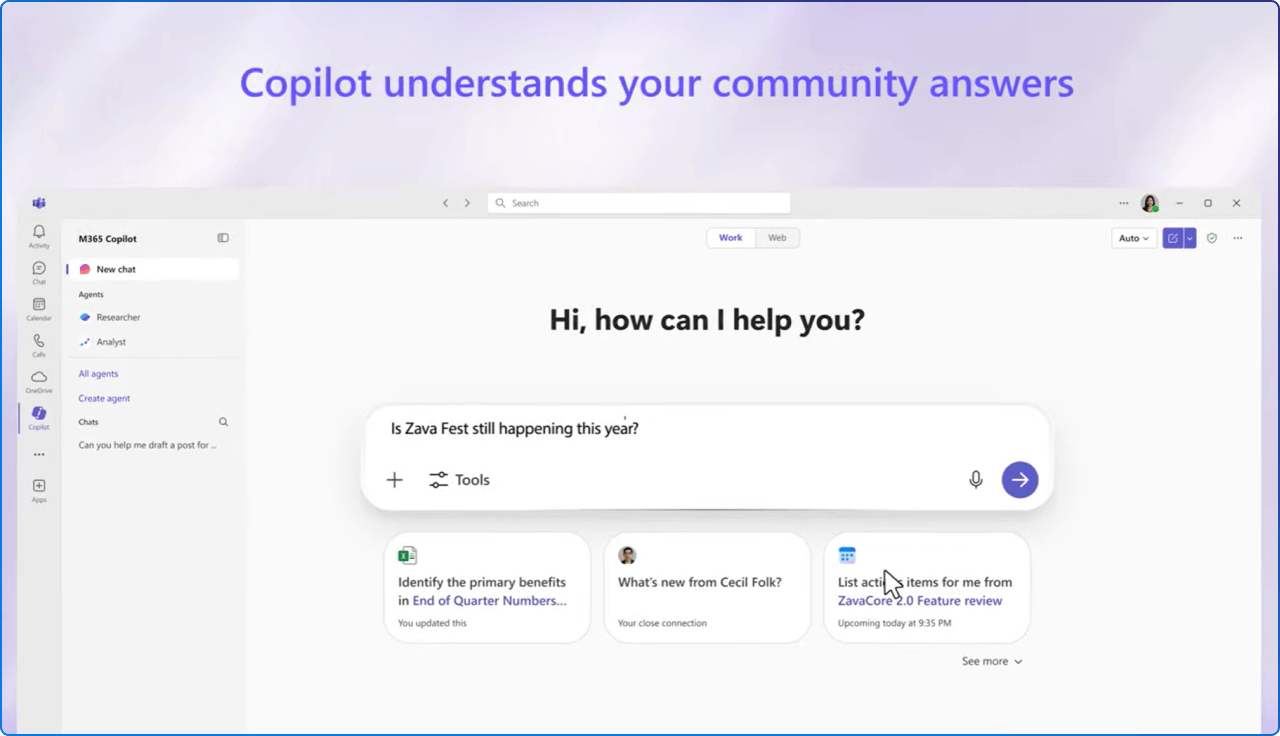Search chats with magnifier icon
Image resolution: width=1280 pixels, height=736 pixels.
pos(224,422)
